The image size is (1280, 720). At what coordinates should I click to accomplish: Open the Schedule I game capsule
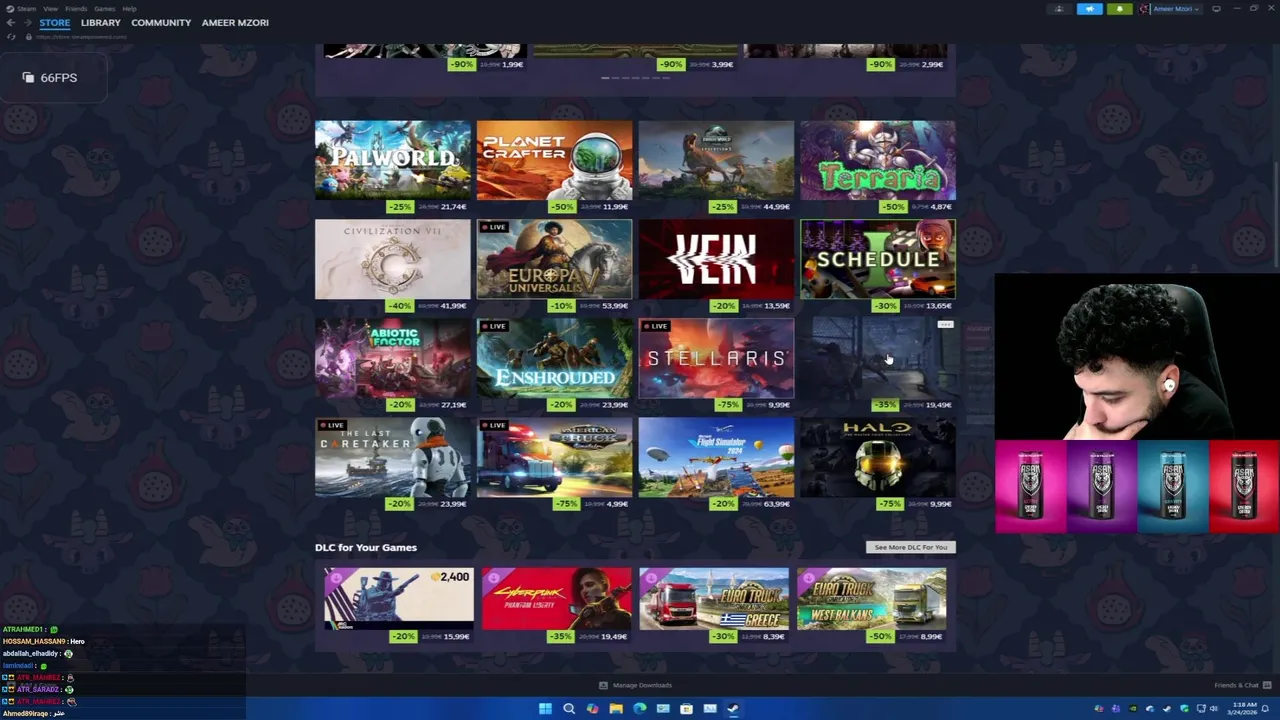point(878,259)
